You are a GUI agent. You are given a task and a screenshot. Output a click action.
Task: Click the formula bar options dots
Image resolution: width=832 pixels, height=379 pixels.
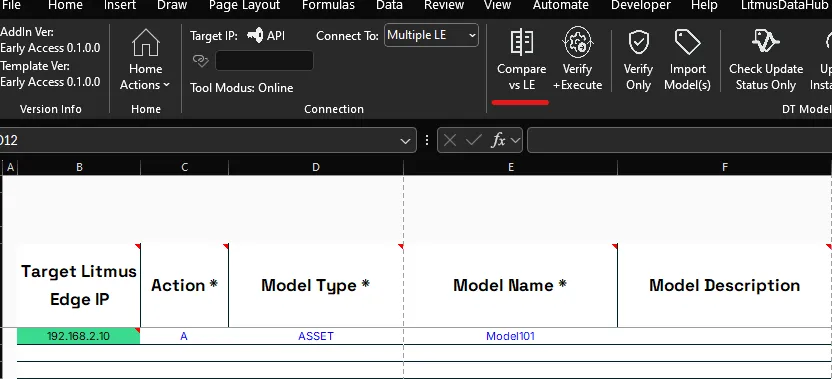point(427,141)
